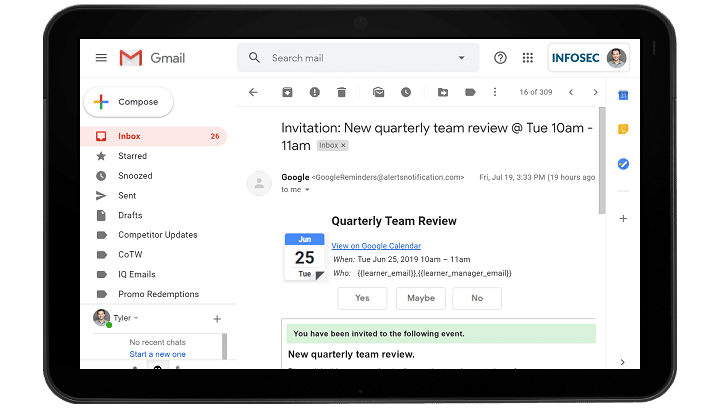Delete this email with trash icon
The width and height of the screenshot is (720, 408).
[342, 92]
